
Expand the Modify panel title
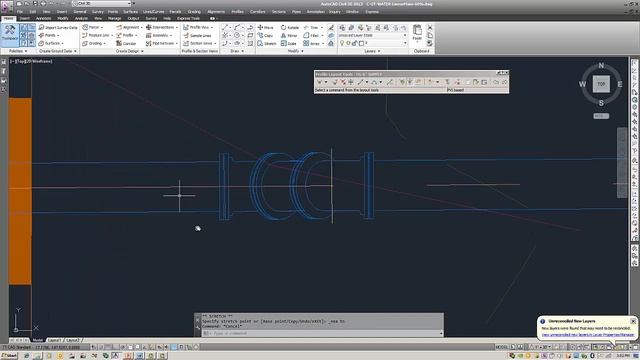[296, 51]
